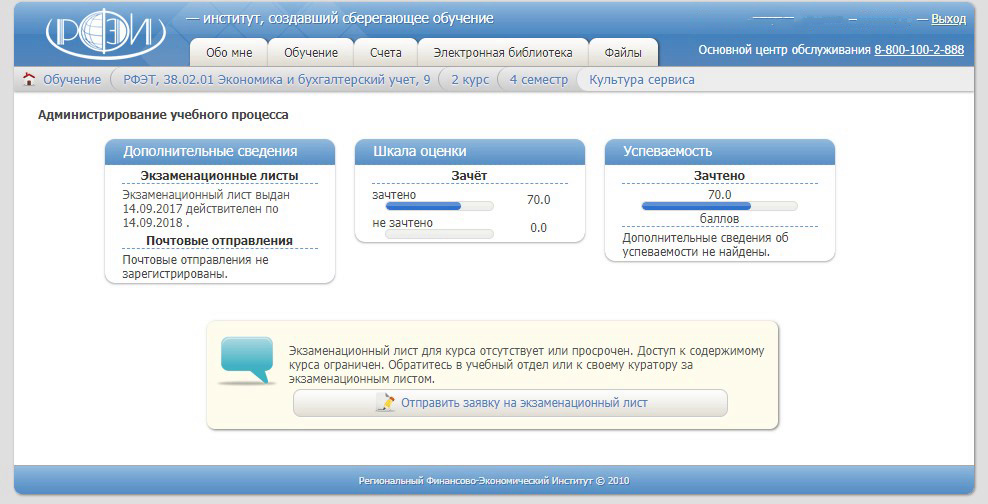Click the 70.0 баллов progress bar in Успеваемость
The width and height of the screenshot is (988, 504).
click(x=719, y=206)
